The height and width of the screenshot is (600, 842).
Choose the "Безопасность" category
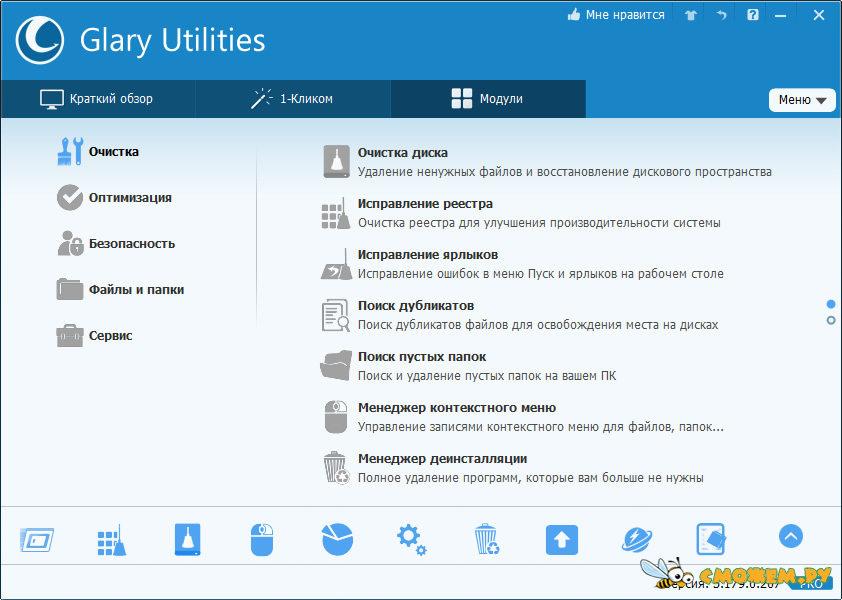(116, 243)
